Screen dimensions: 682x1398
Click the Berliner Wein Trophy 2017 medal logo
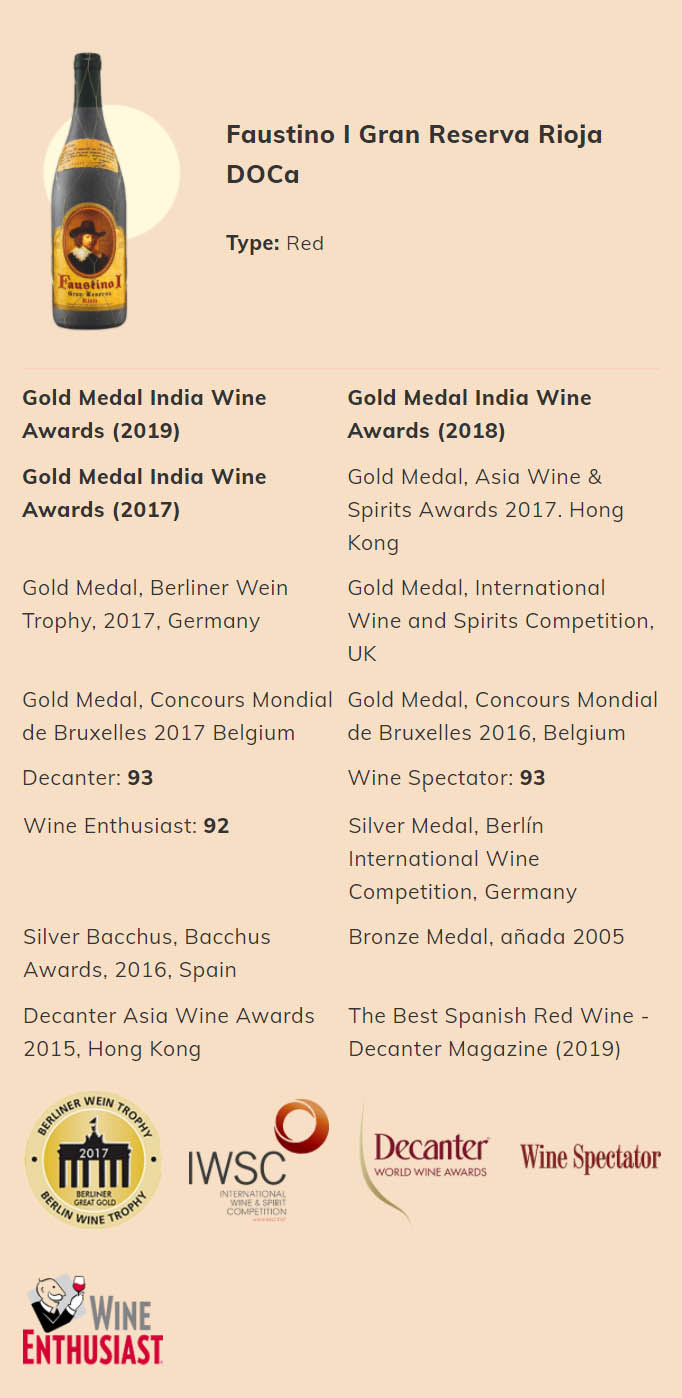[93, 1159]
